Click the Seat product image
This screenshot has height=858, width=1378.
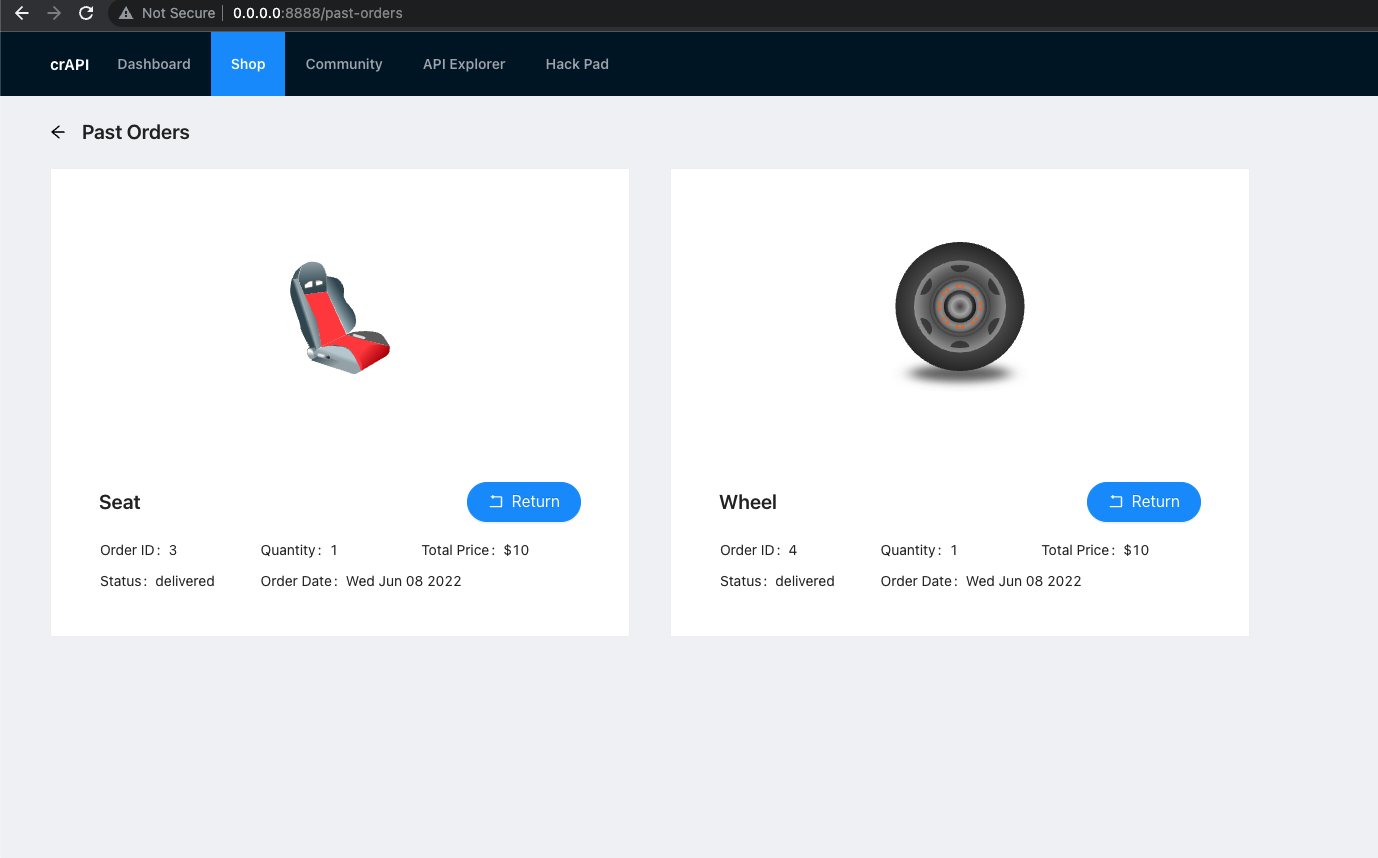point(340,317)
